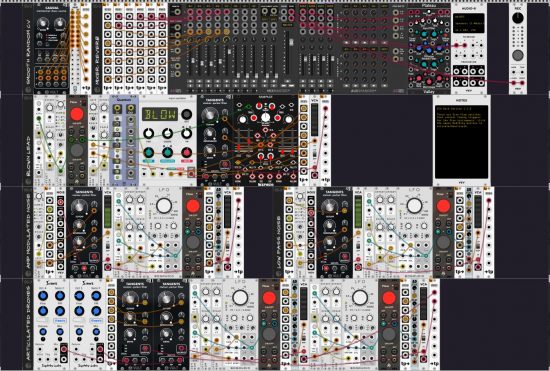
Task: Click the left red Flow button in Drones row
Action: coord(269,298)
